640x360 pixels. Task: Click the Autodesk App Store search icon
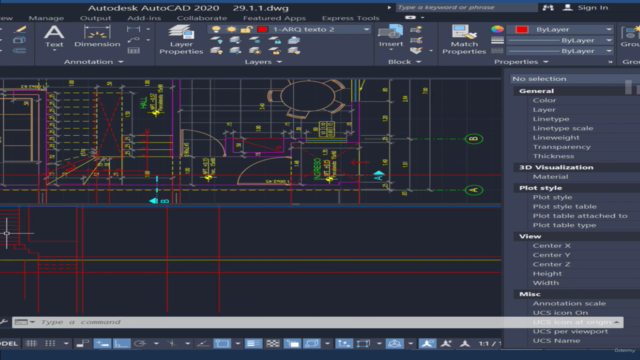click(x=548, y=7)
